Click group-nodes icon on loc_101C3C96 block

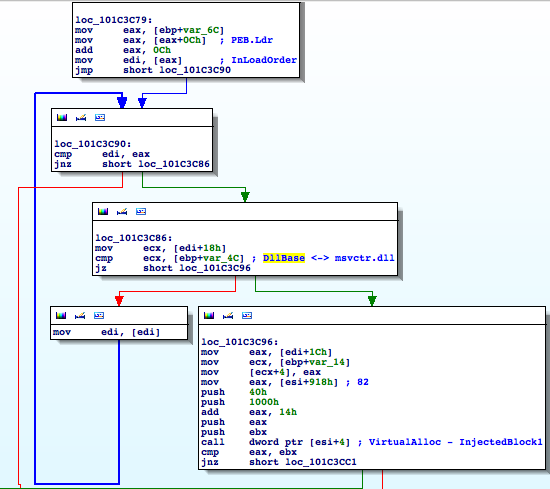tap(247, 316)
